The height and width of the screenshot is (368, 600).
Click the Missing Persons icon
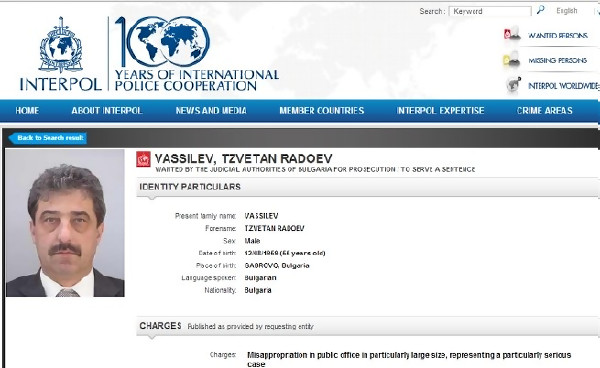point(512,59)
